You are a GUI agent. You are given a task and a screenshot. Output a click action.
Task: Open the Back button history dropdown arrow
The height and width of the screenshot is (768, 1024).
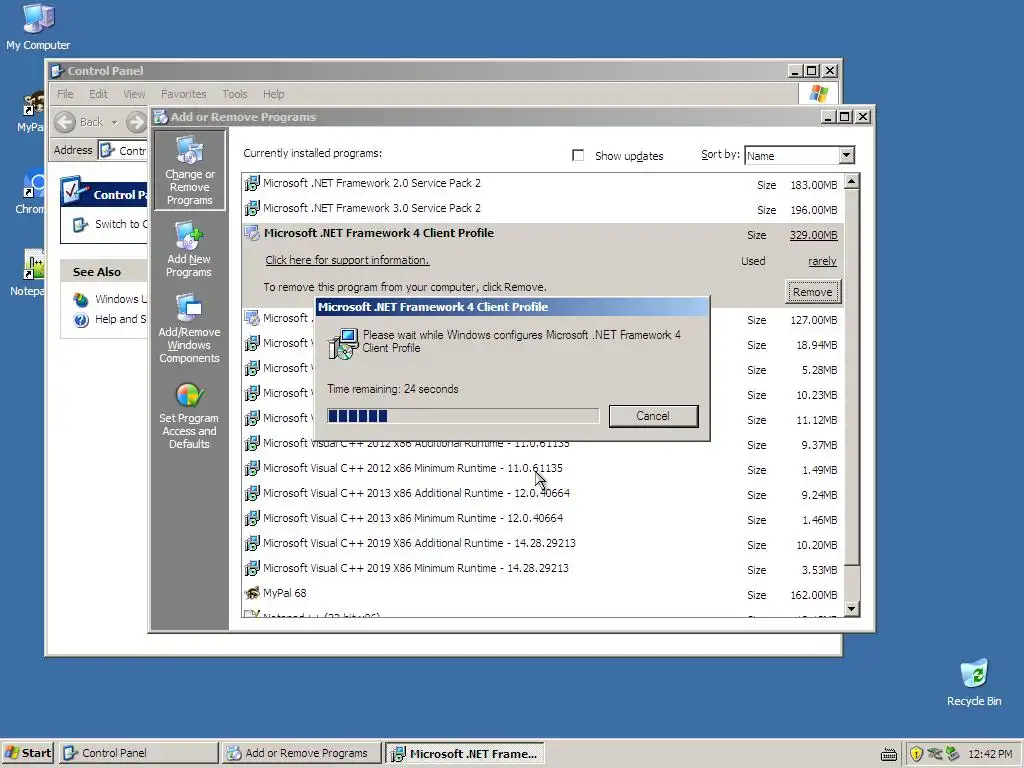114,122
